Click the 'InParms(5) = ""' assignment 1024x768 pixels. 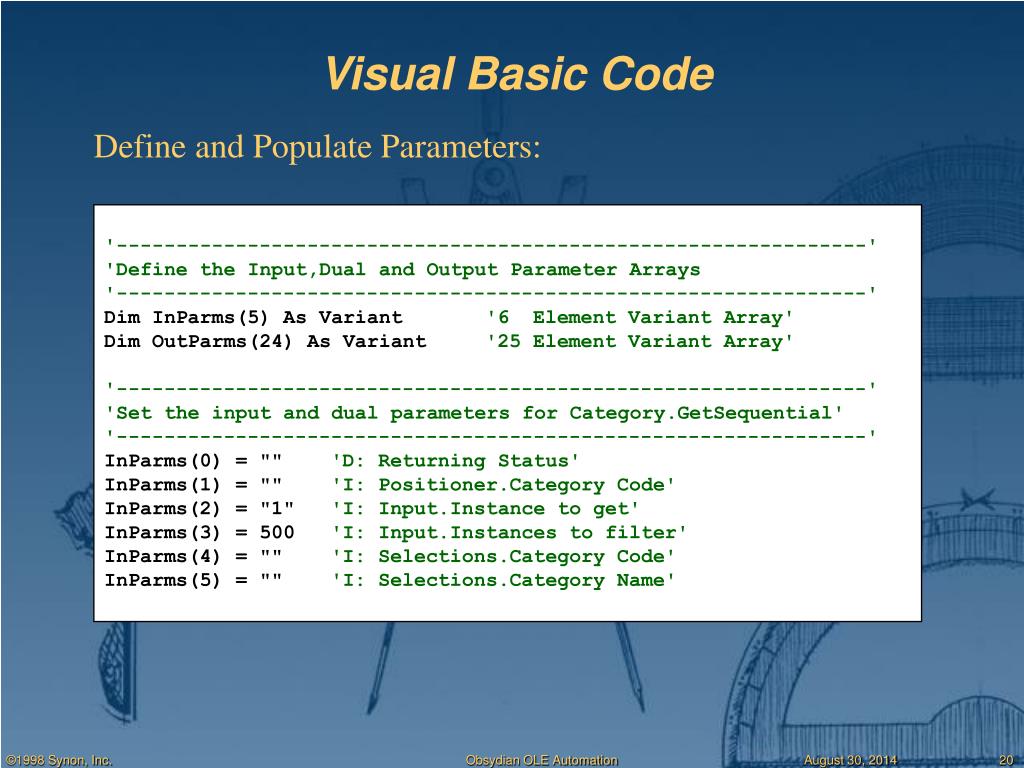point(193,581)
